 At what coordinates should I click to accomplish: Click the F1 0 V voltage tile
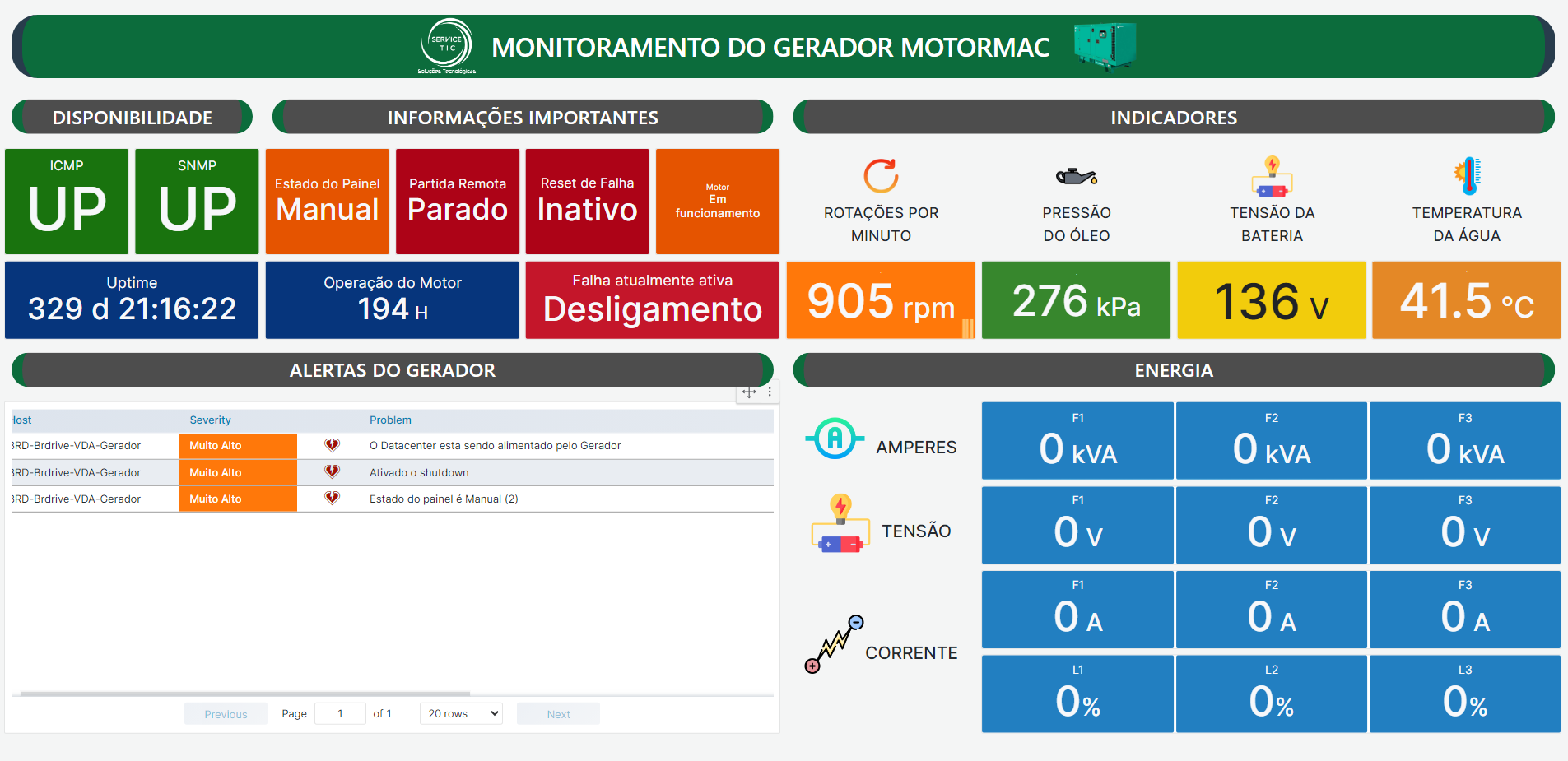pyautogui.click(x=1077, y=525)
